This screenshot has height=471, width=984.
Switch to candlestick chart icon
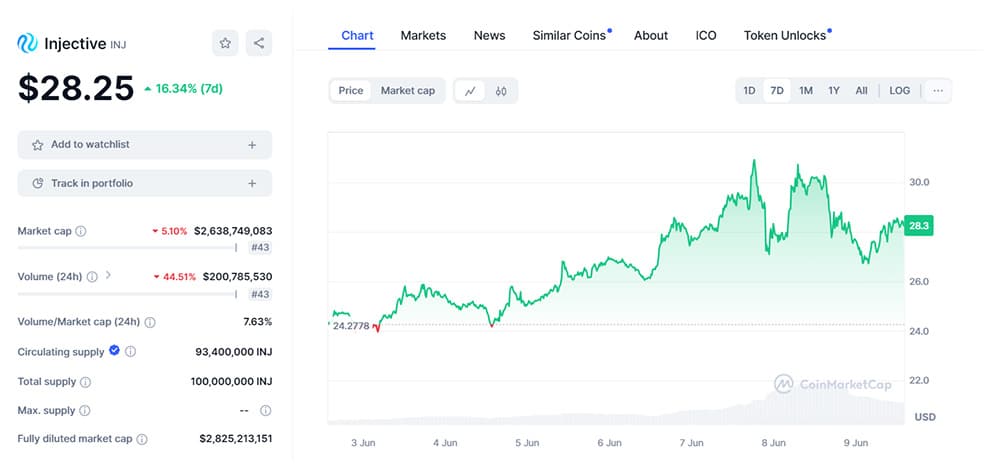(500, 91)
